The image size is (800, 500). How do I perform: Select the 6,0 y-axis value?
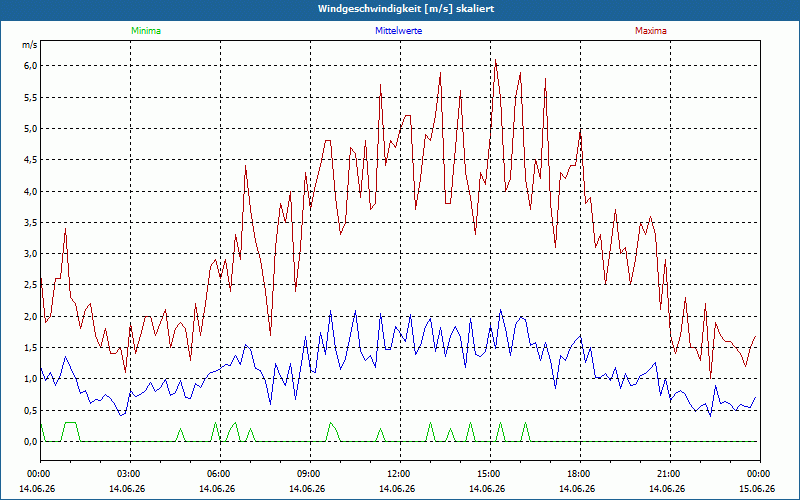point(31,66)
